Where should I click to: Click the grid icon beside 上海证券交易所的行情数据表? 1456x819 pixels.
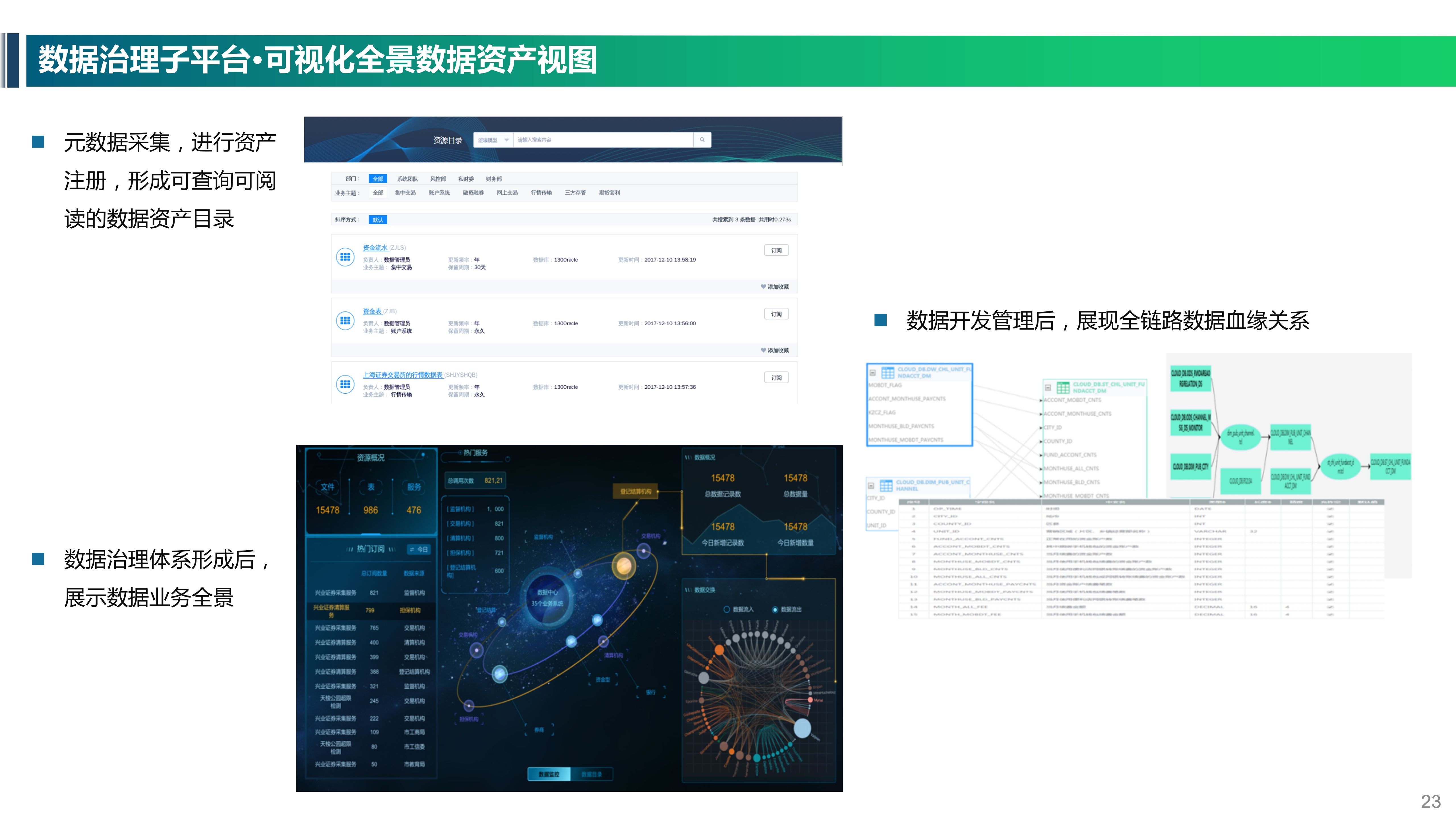pos(345,384)
